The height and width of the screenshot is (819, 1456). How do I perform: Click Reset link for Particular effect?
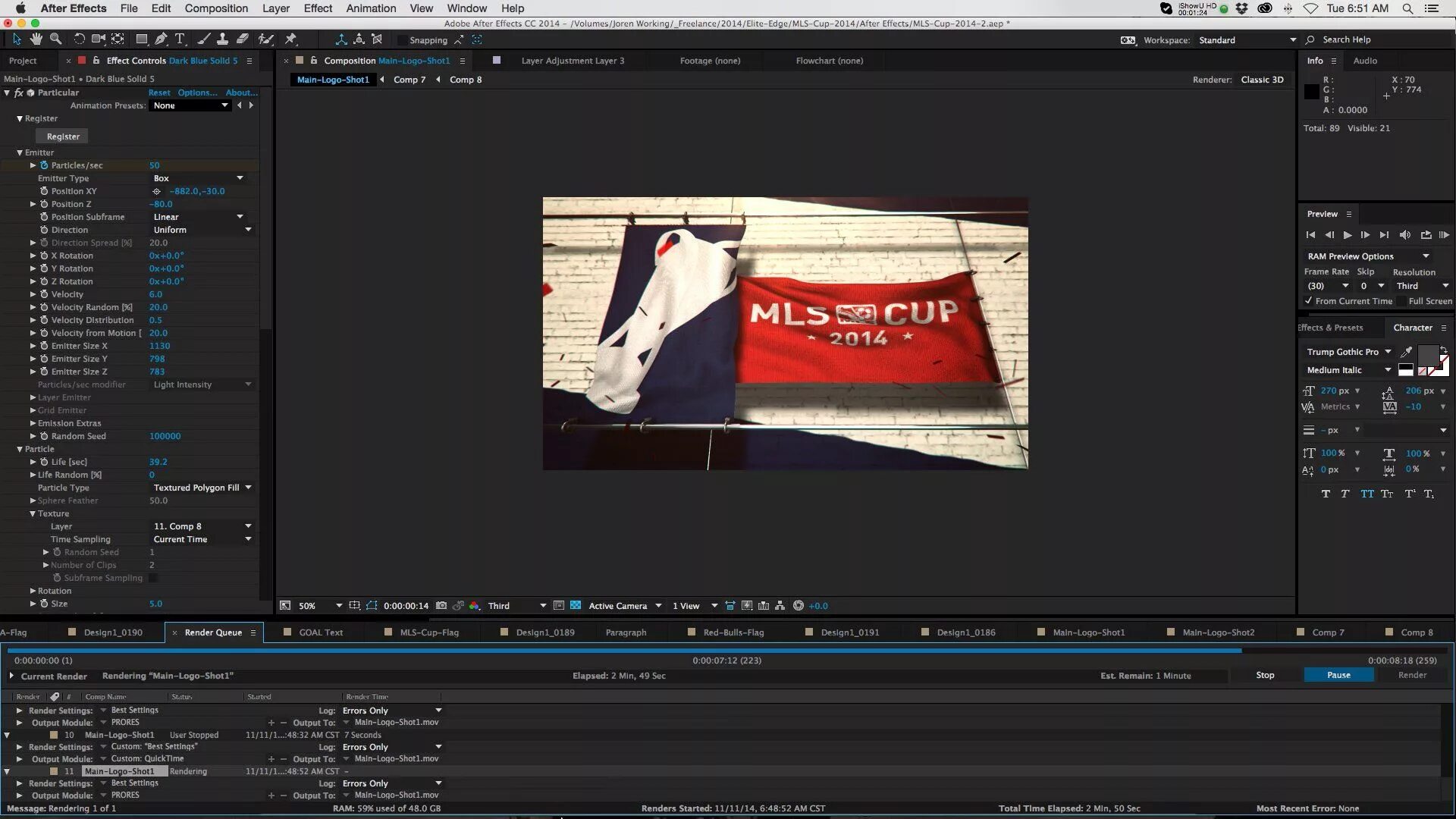(159, 93)
